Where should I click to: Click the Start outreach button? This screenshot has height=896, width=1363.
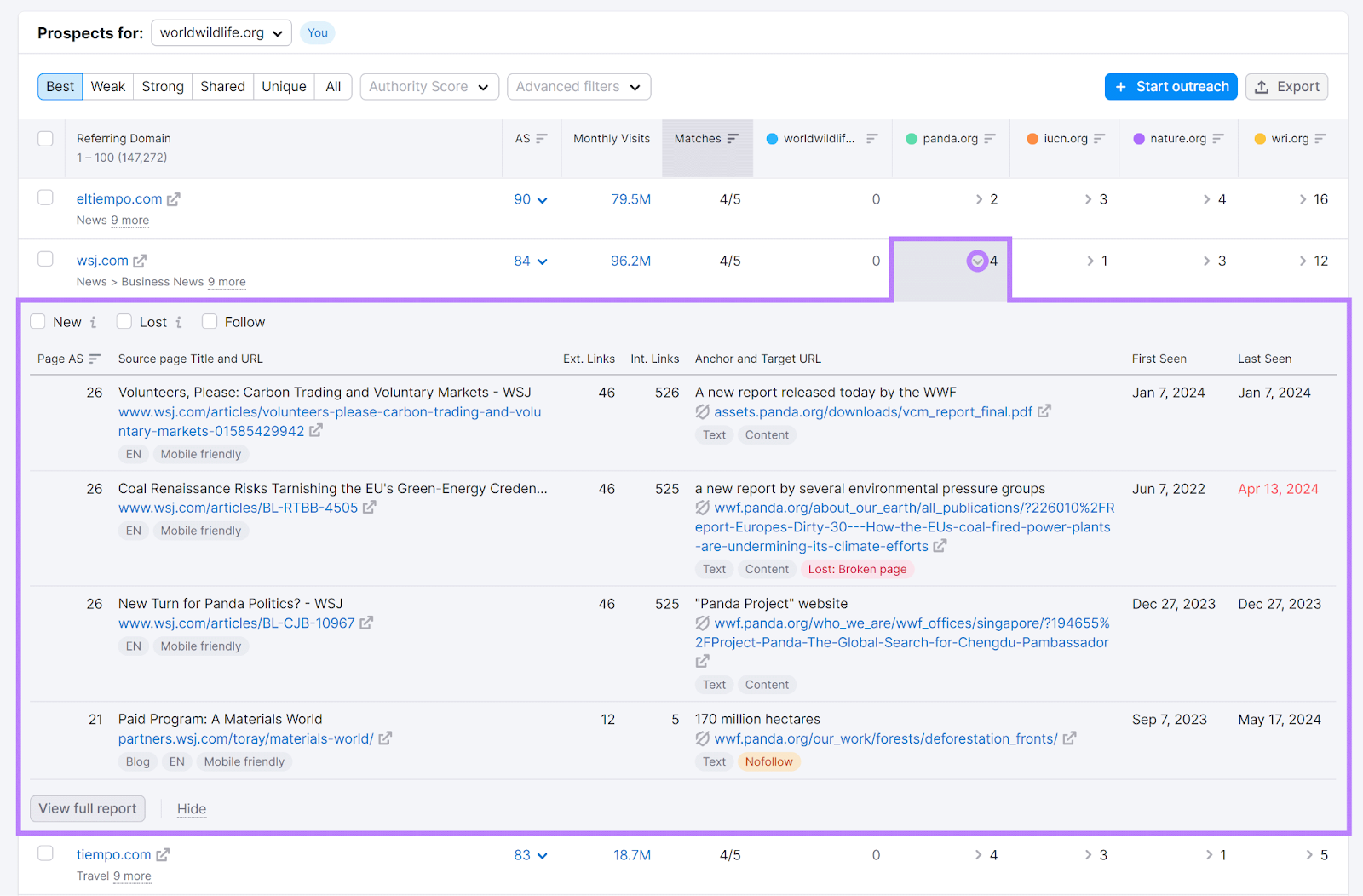tap(1170, 86)
